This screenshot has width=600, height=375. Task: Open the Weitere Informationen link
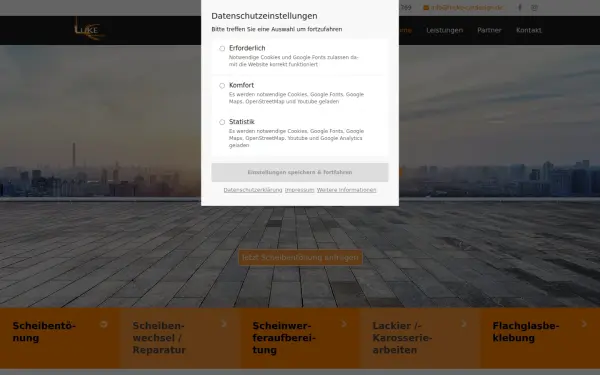point(346,190)
